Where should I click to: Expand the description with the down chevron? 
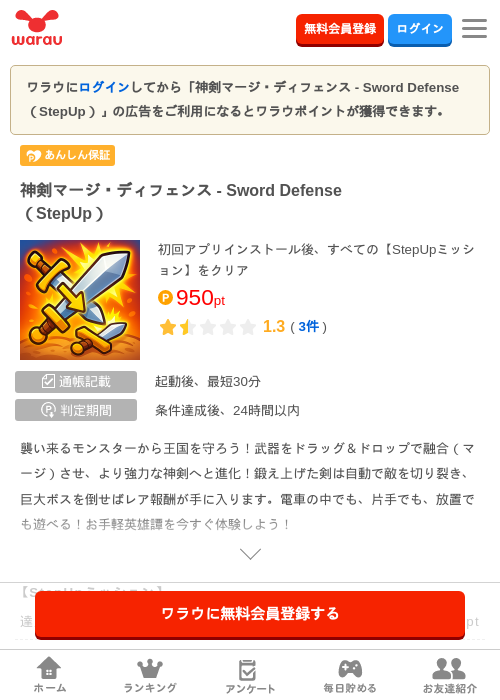click(x=250, y=554)
